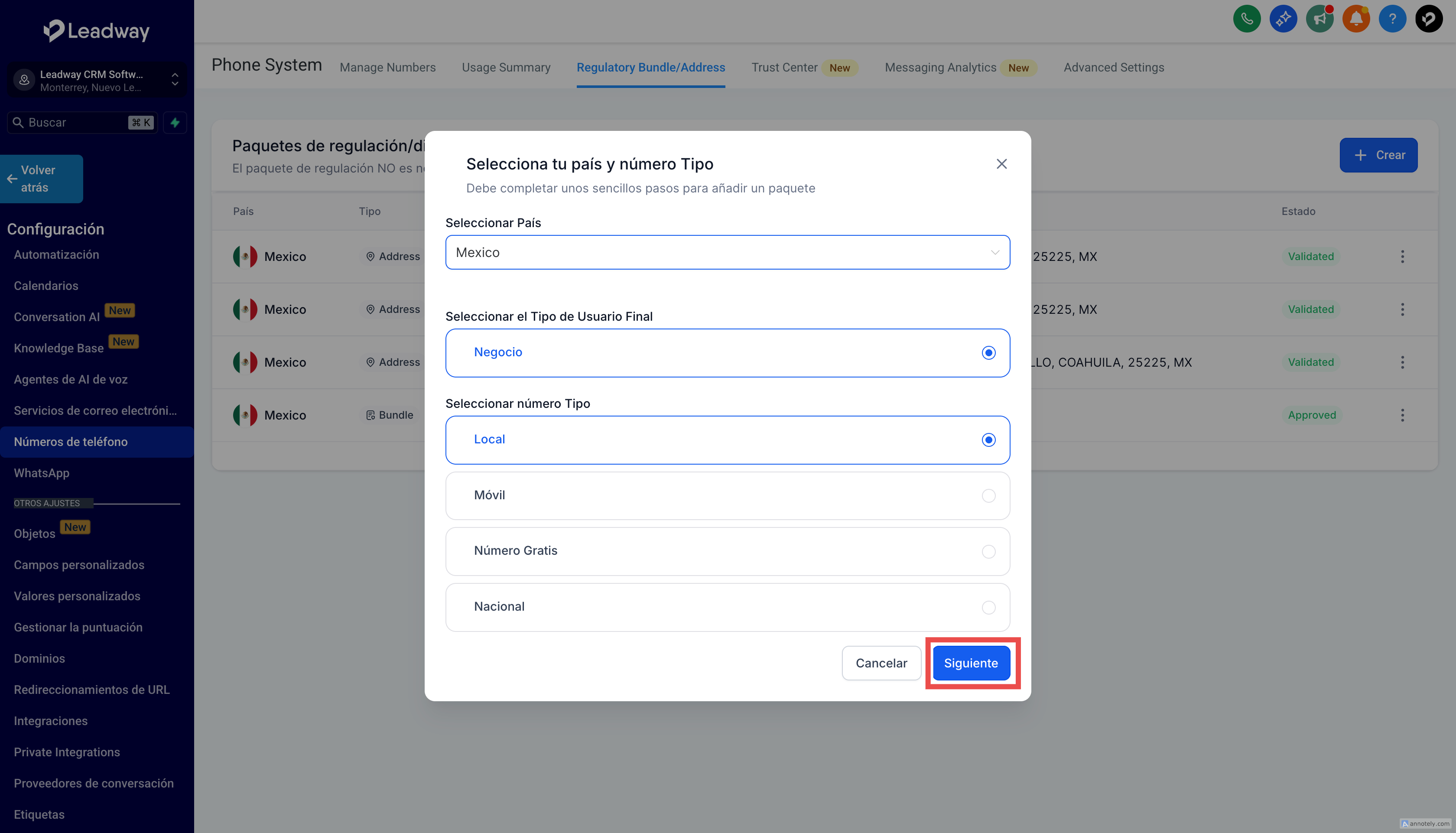Open the Trust Center tab
The image size is (1456, 833).
(x=784, y=68)
